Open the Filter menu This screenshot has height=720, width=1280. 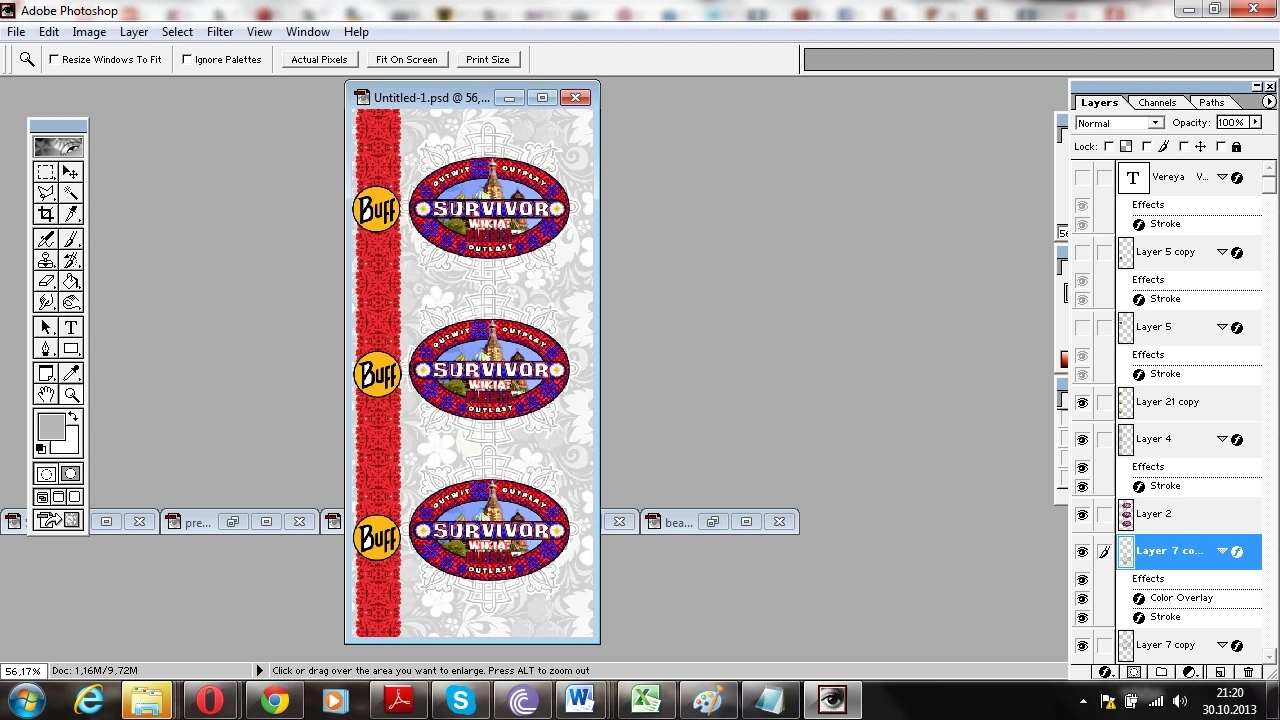(x=220, y=32)
